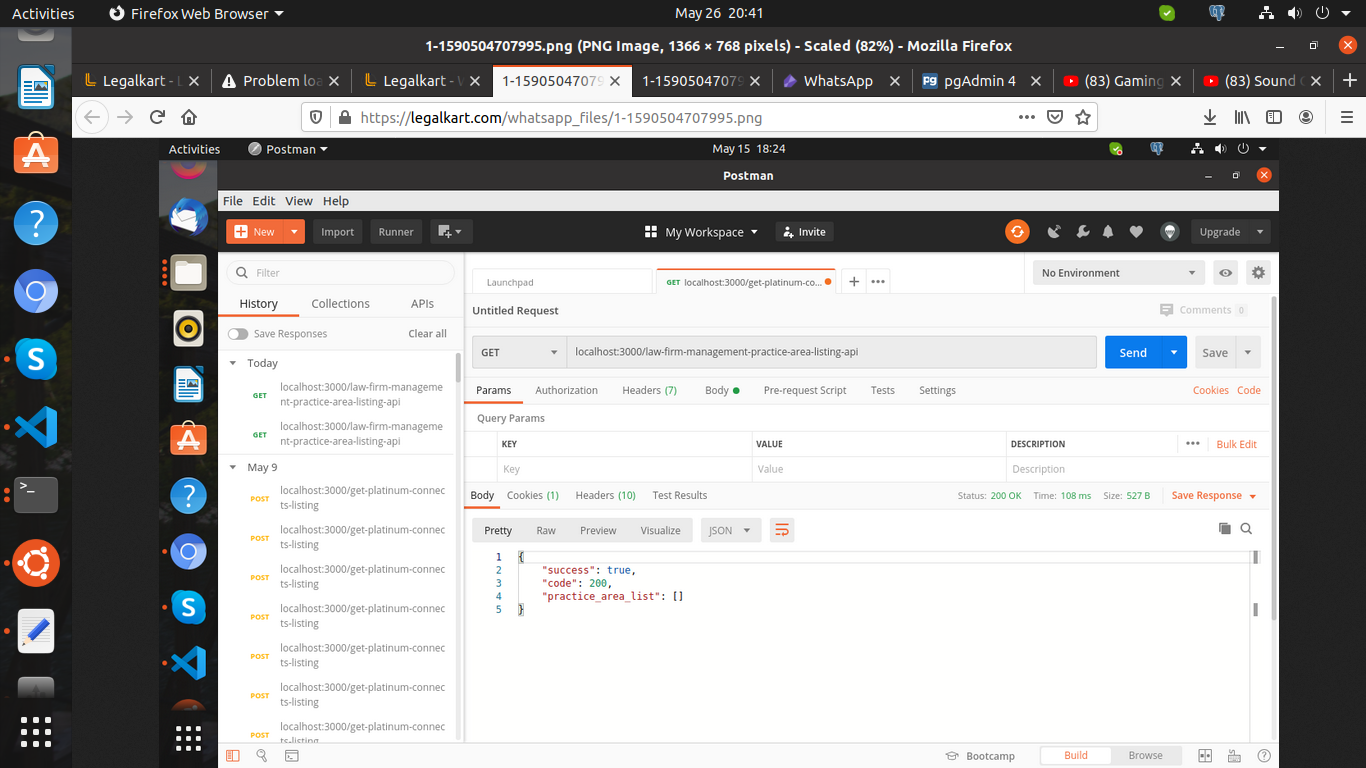Open the Authorization tab
The width and height of the screenshot is (1366, 768).
tap(566, 390)
